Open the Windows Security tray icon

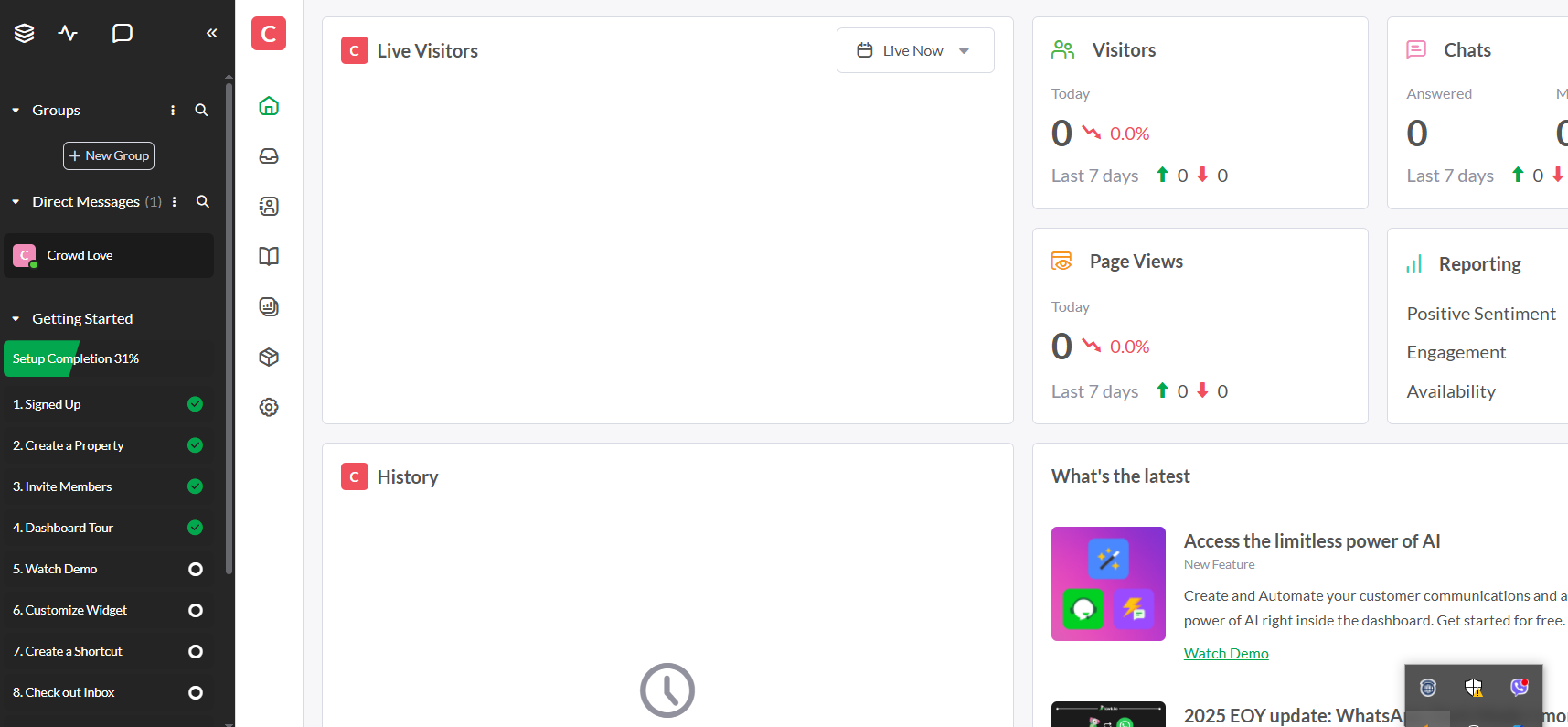(x=1474, y=688)
